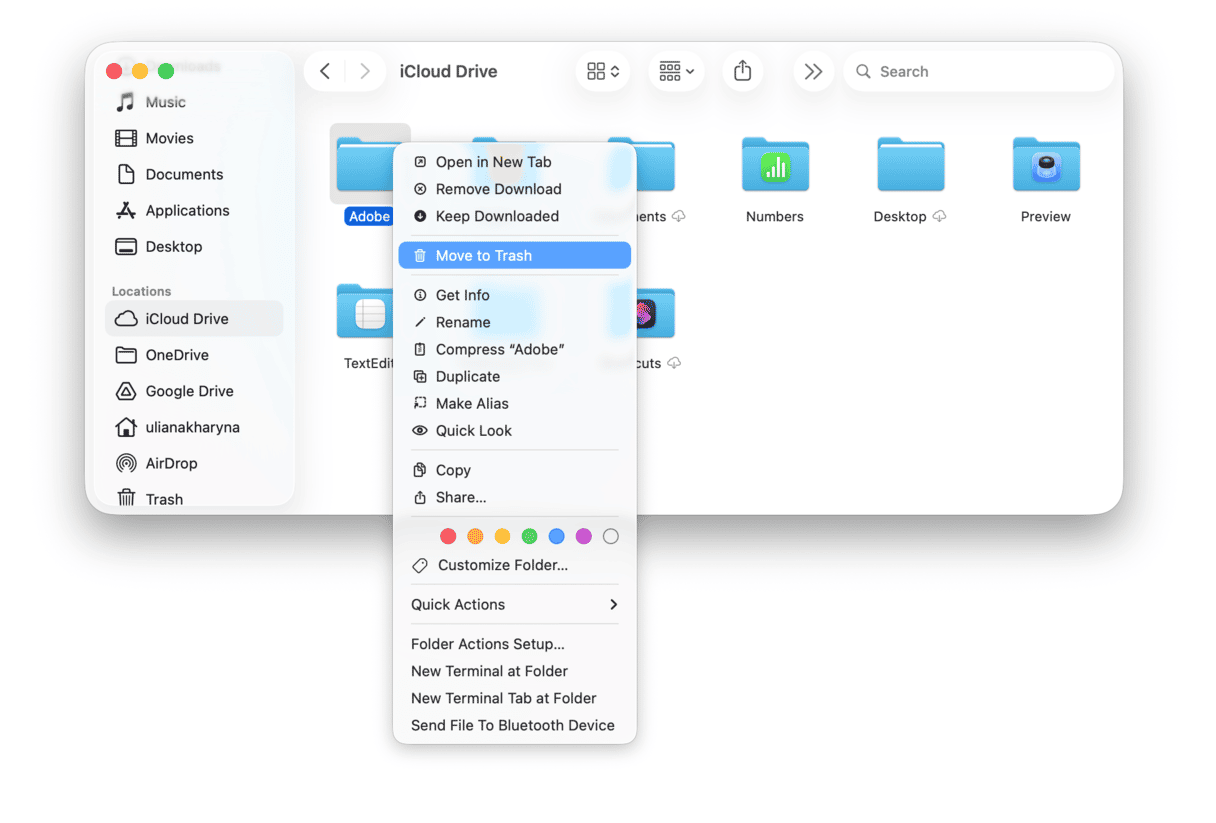The width and height of the screenshot is (1216, 823).
Task: Choose Compress "Adobe" menu entry
Action: (x=499, y=349)
